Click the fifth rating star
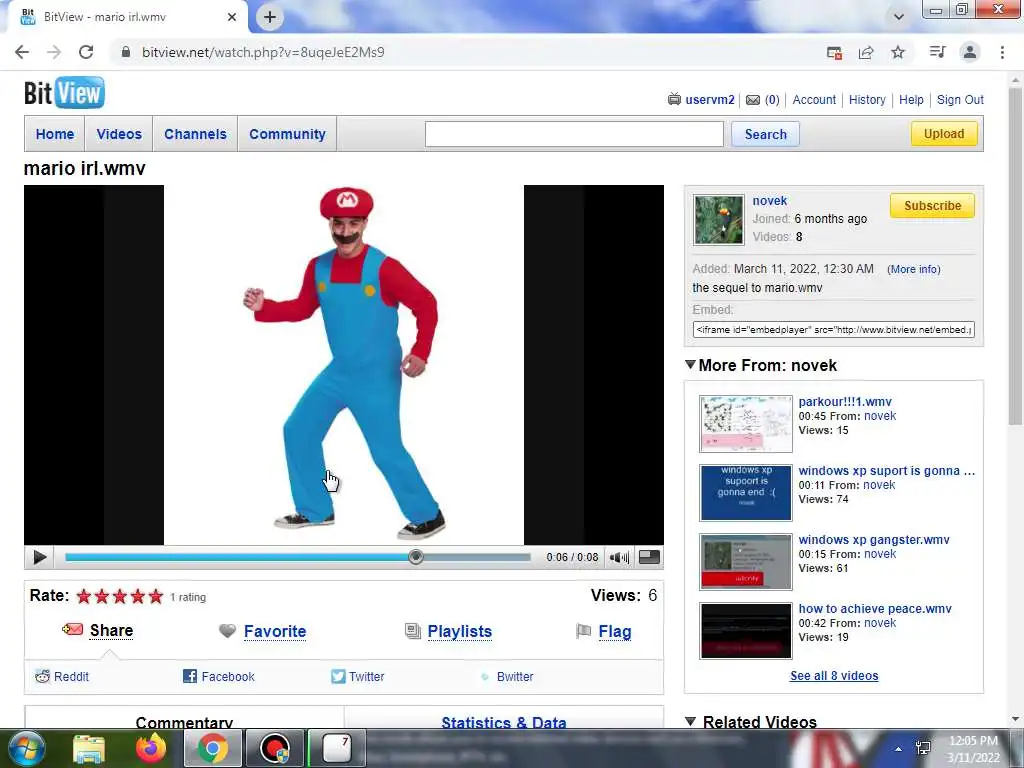 [x=155, y=596]
